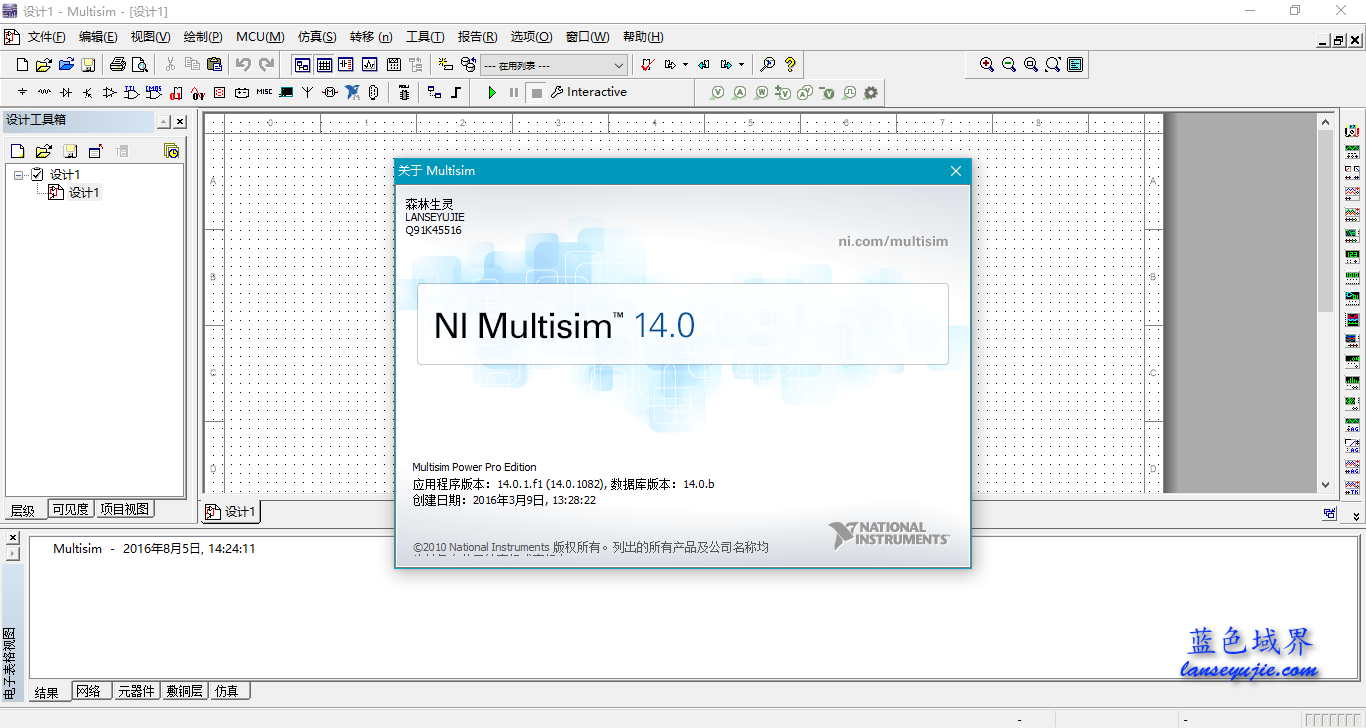Close the 关于 Multisim dialog
Image resolution: width=1366 pixels, height=728 pixels.
pyautogui.click(x=955, y=171)
